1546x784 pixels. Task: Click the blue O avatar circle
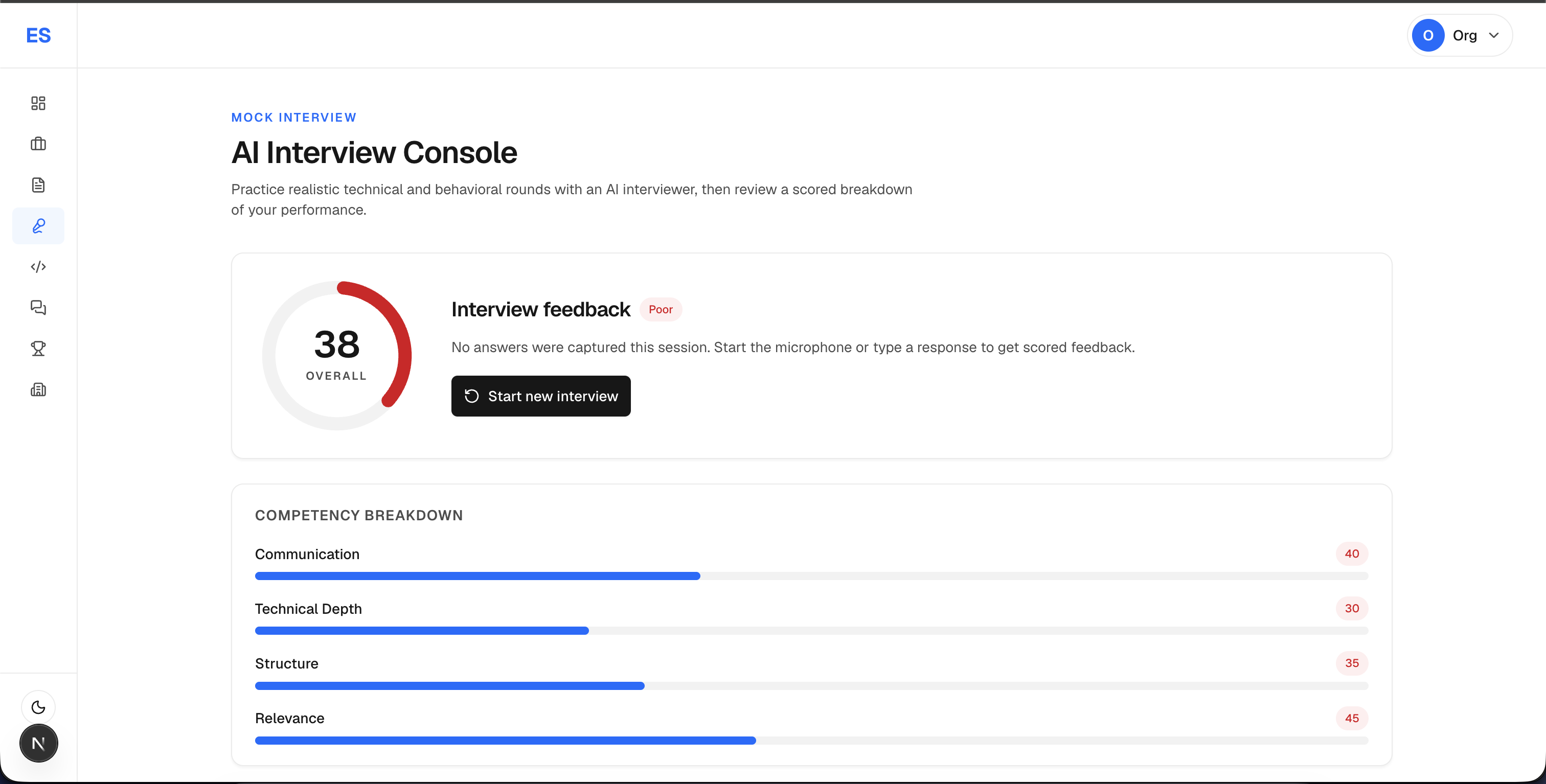point(1428,35)
